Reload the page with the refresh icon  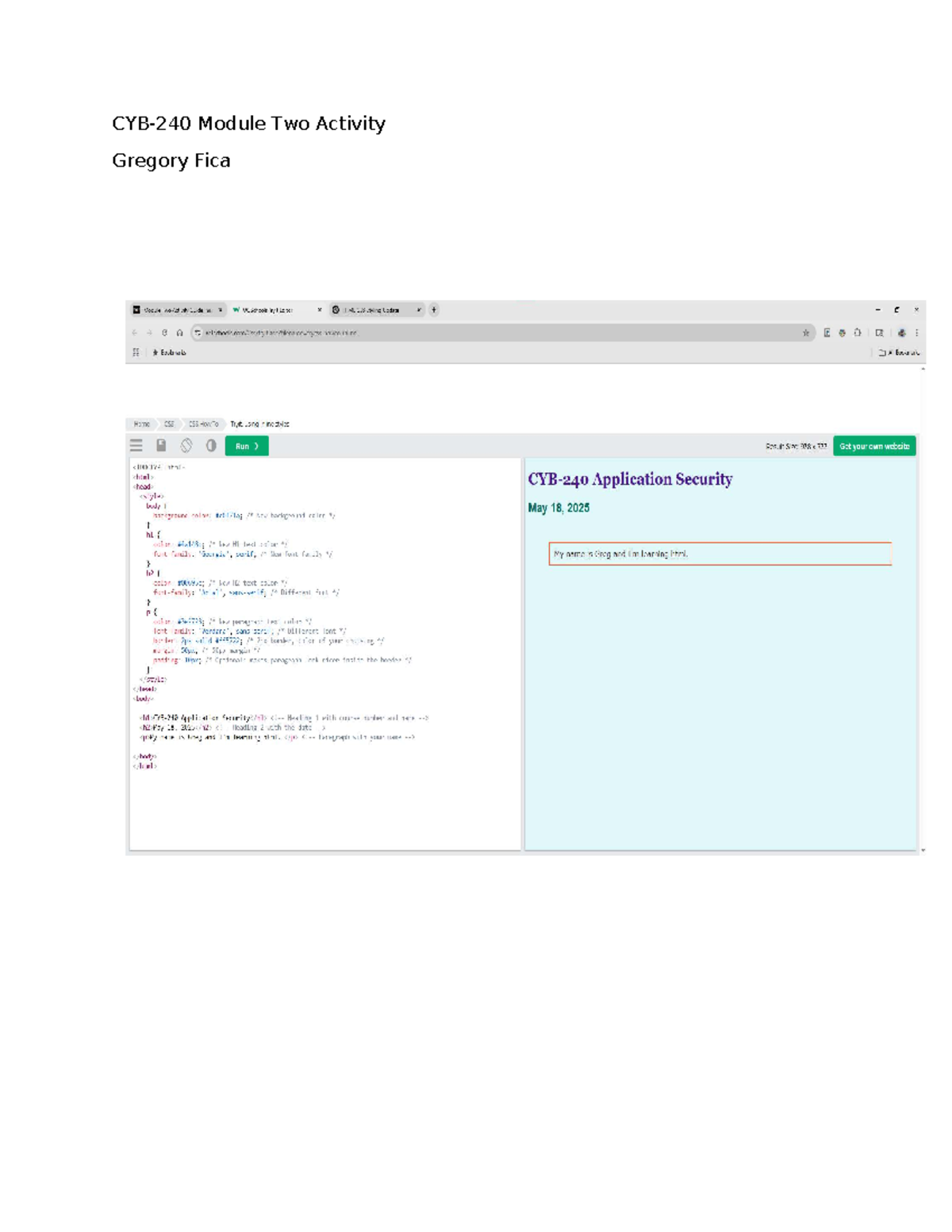click(x=164, y=333)
